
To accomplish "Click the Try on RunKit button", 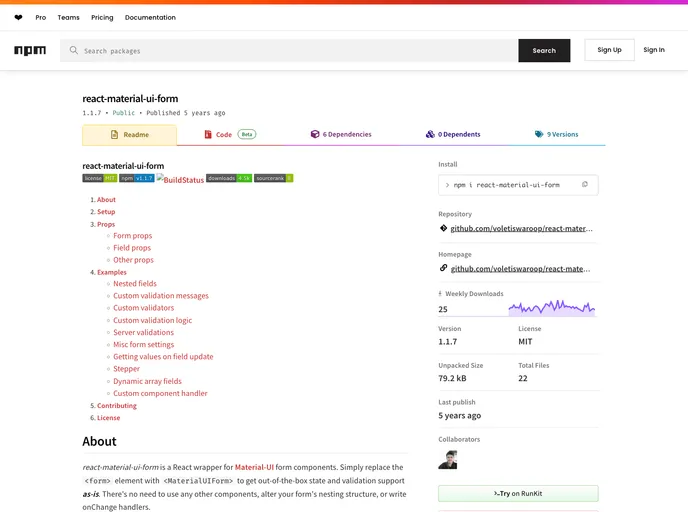I will coord(518,494).
